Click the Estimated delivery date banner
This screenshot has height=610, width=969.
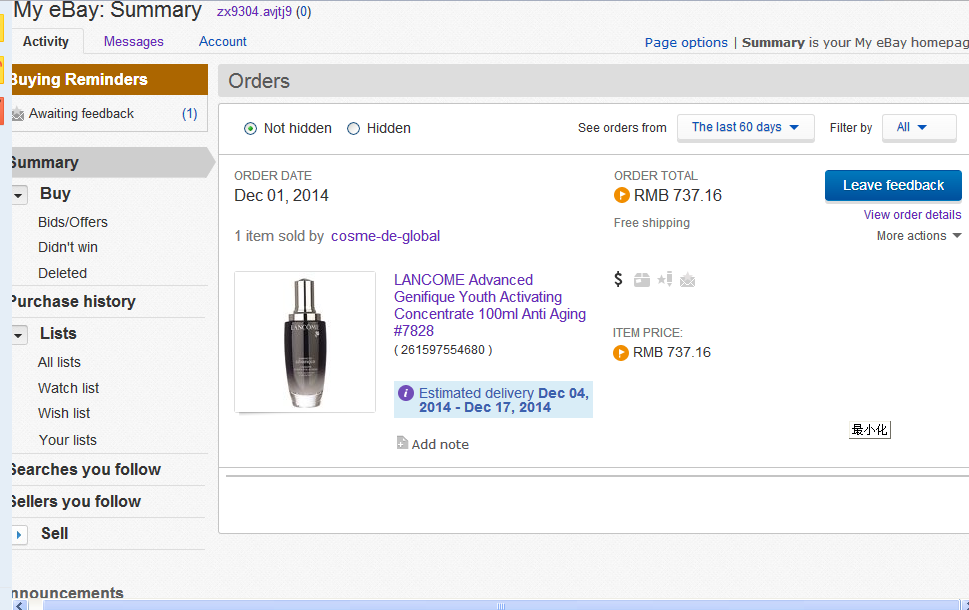(x=493, y=400)
